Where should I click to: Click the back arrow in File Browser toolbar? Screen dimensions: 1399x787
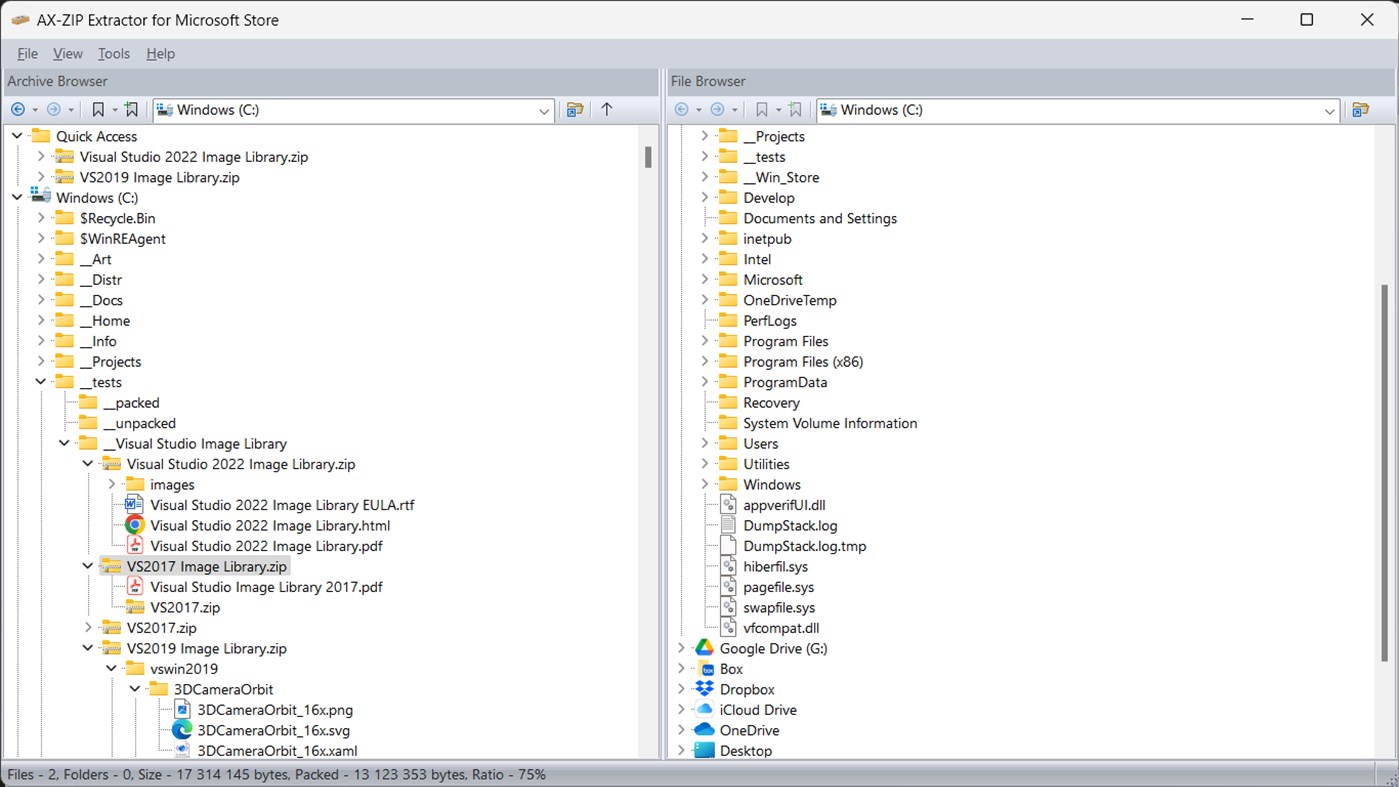684,110
